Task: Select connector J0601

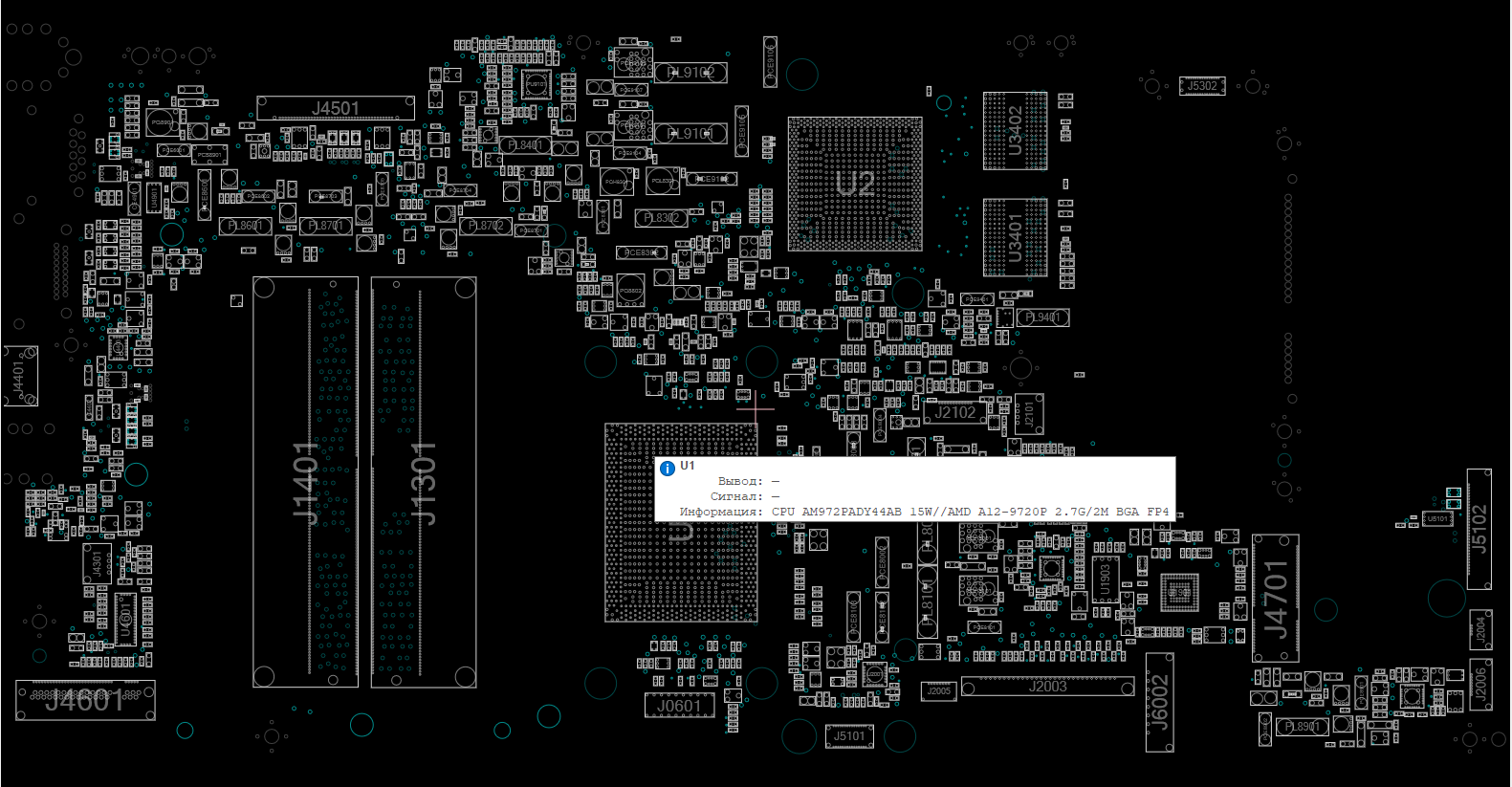Action: point(679,707)
